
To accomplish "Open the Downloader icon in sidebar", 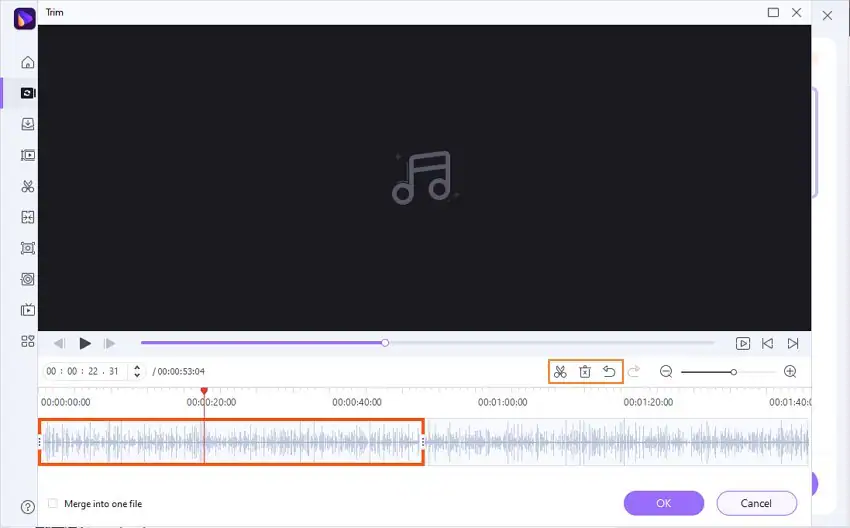I will coord(28,124).
